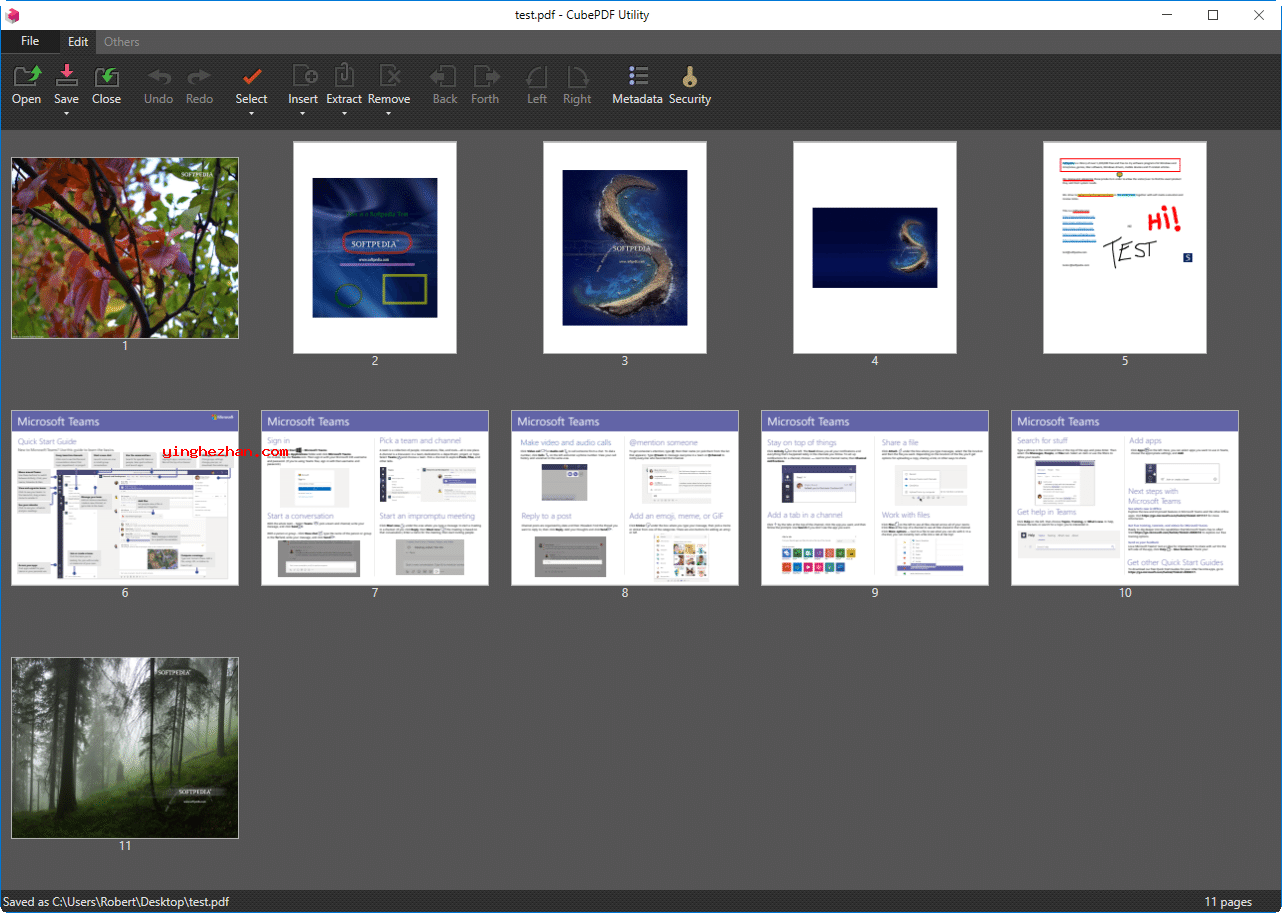
Task: Click the '11 pages' status text
Action: [x=1228, y=902]
